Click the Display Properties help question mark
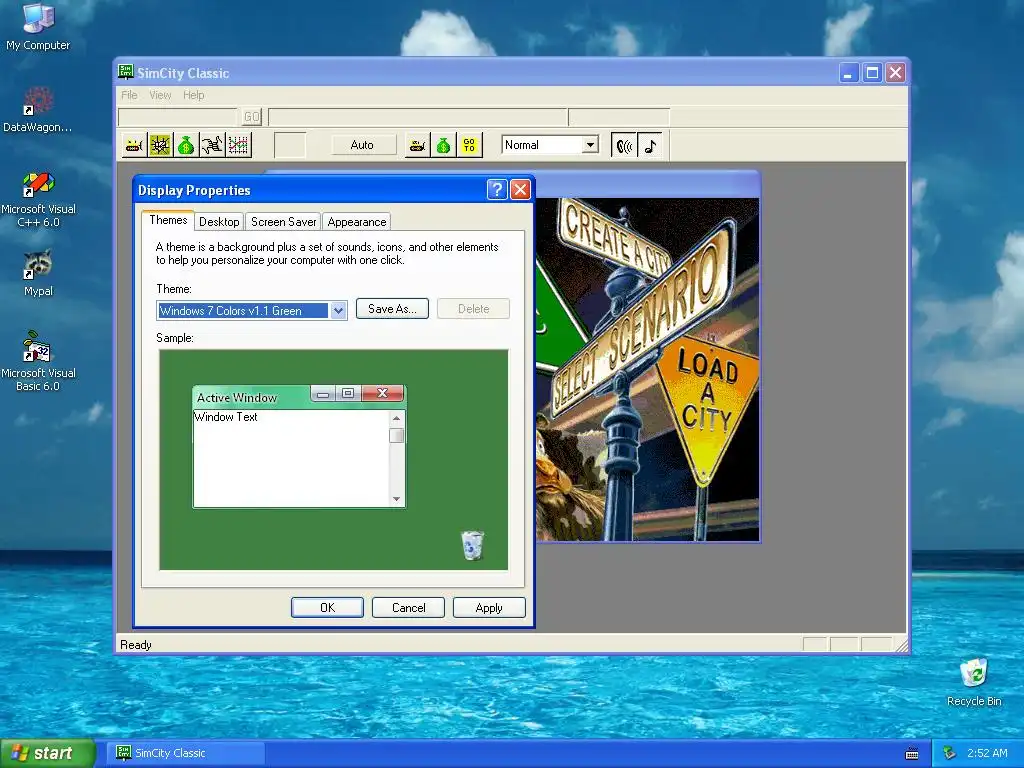This screenshot has width=1024, height=768. 497,189
